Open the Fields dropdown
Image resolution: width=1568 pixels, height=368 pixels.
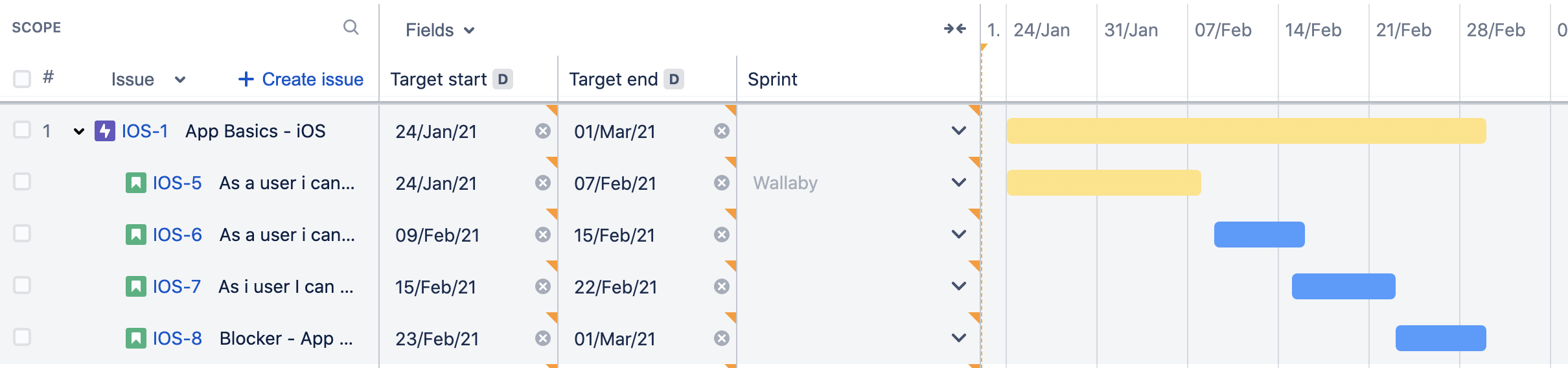coord(440,30)
